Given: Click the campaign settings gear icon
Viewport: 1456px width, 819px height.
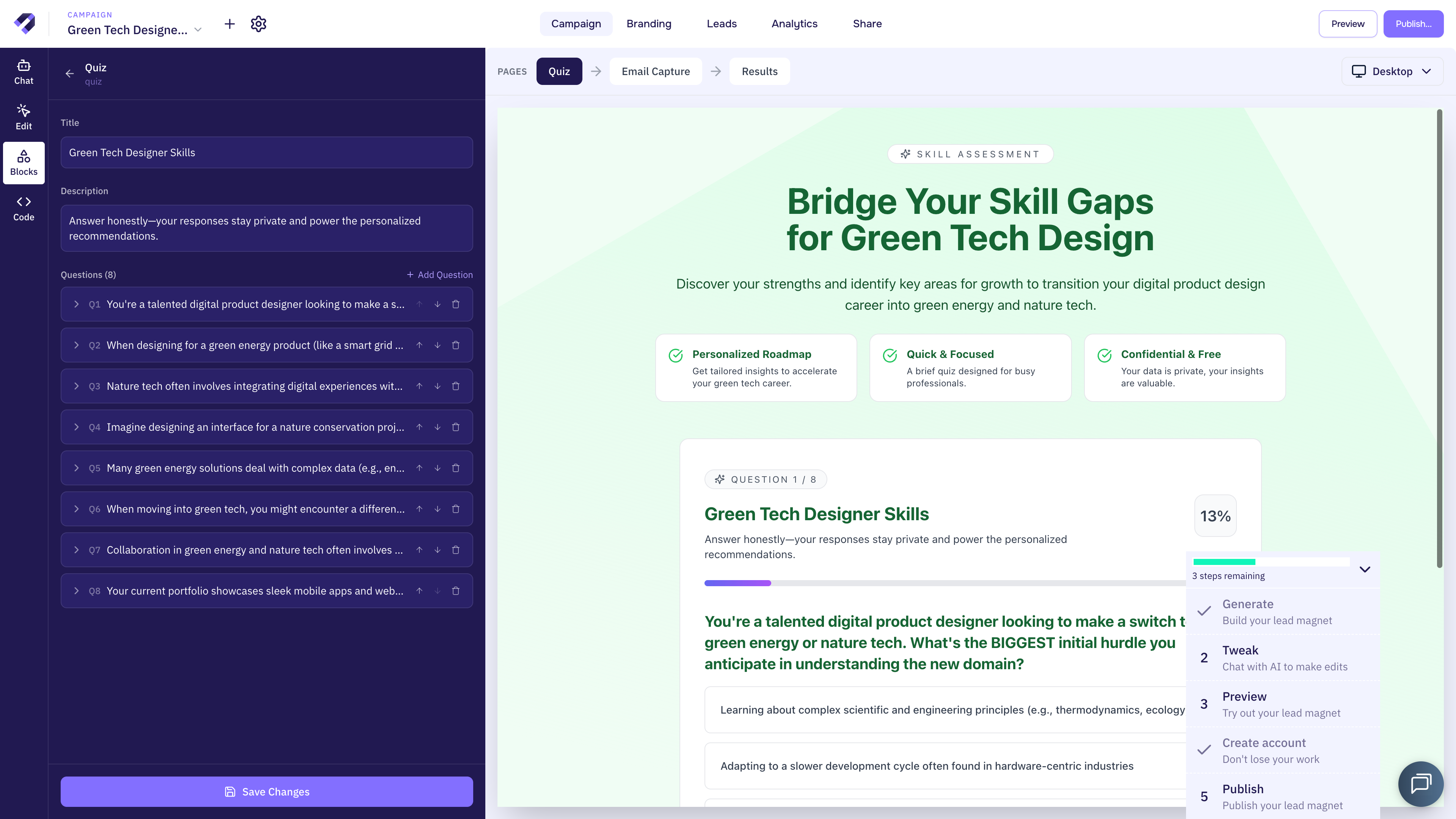Looking at the screenshot, I should tap(258, 24).
